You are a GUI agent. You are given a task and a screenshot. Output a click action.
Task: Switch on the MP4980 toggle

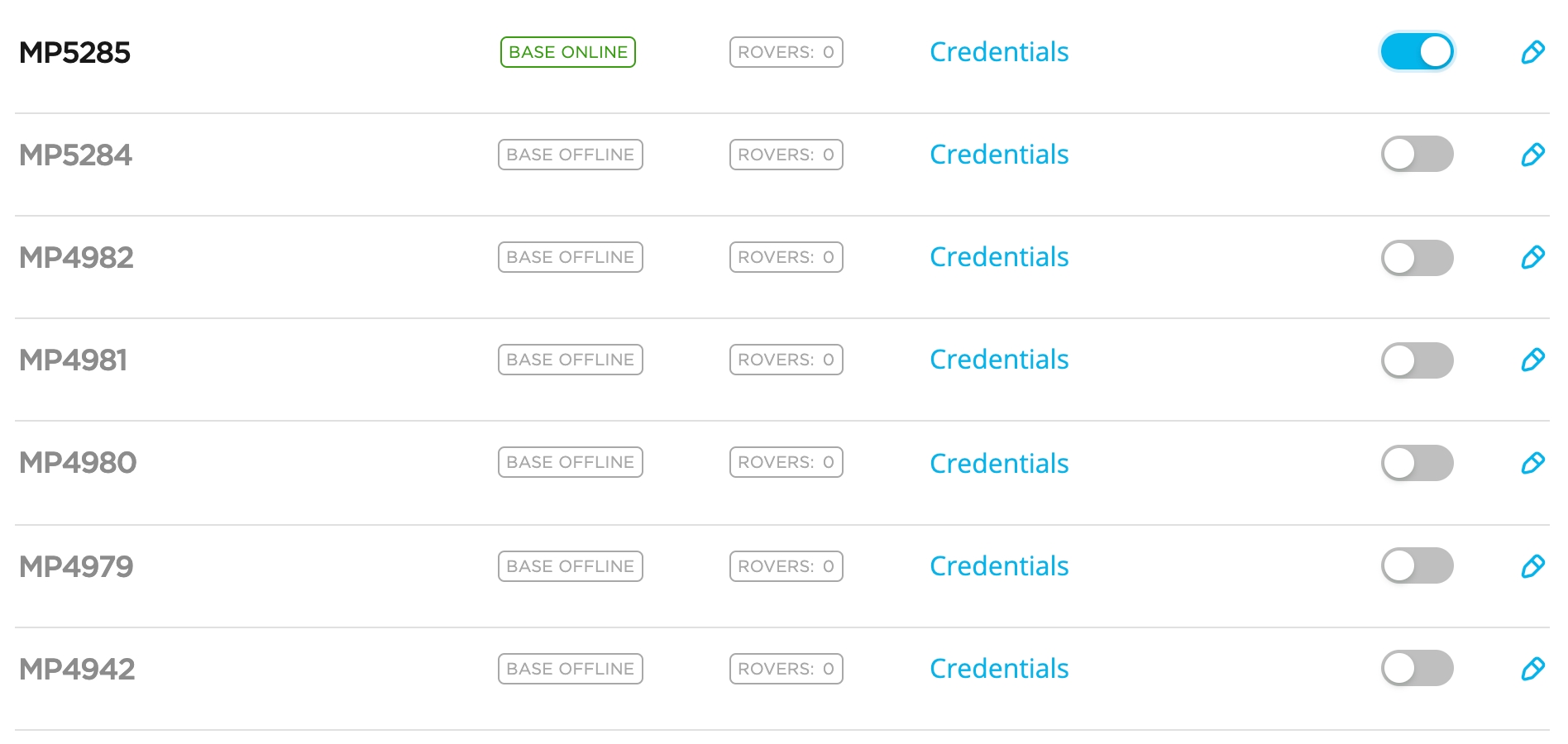point(1417,463)
